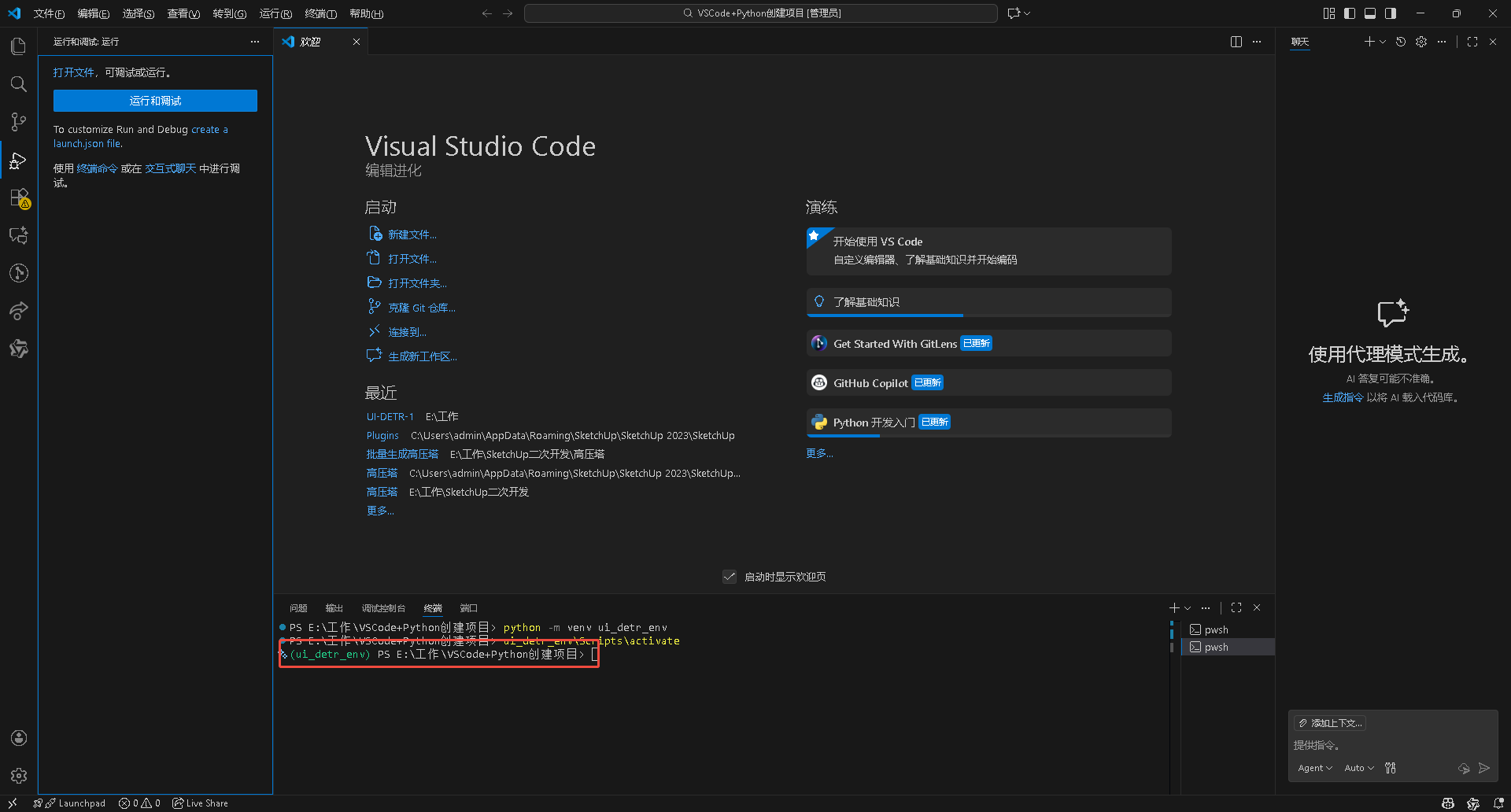Open the 终端 (Terminal) menu

click(321, 13)
